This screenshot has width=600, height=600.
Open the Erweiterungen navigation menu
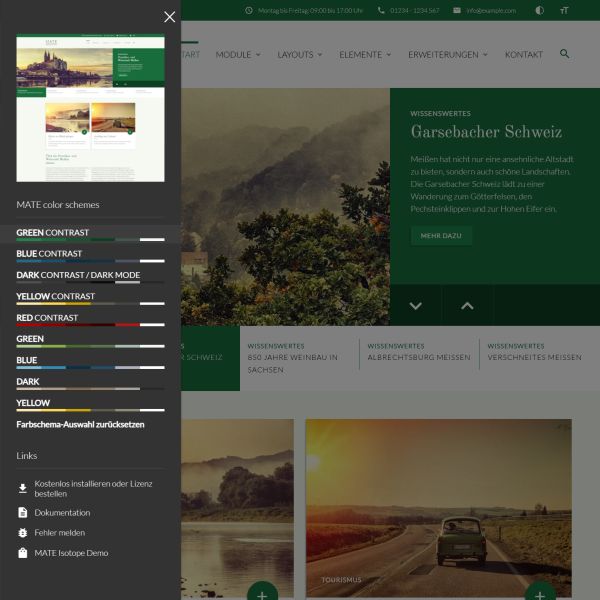[x=448, y=54]
